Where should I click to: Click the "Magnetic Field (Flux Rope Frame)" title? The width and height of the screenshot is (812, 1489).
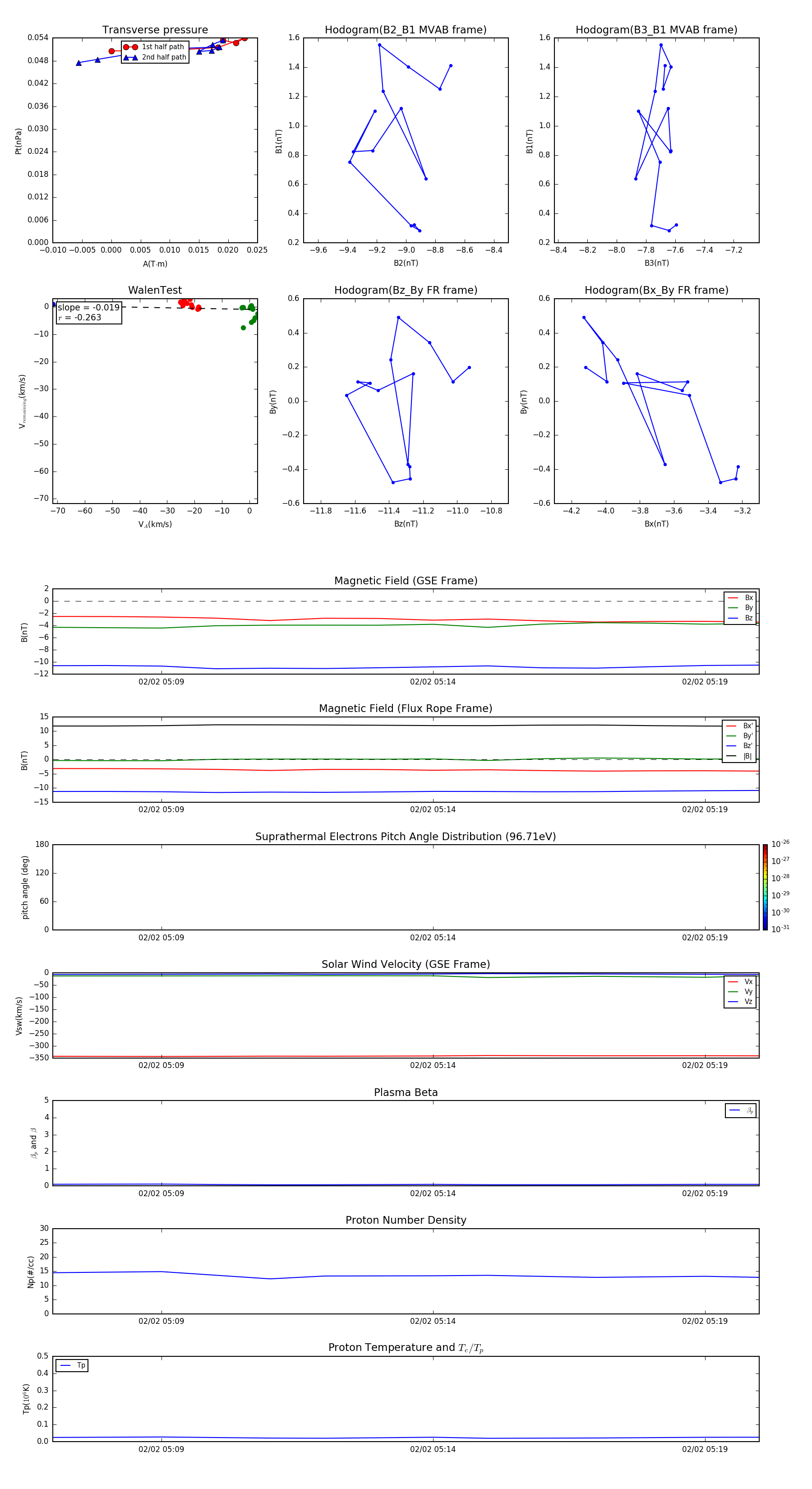click(x=406, y=709)
